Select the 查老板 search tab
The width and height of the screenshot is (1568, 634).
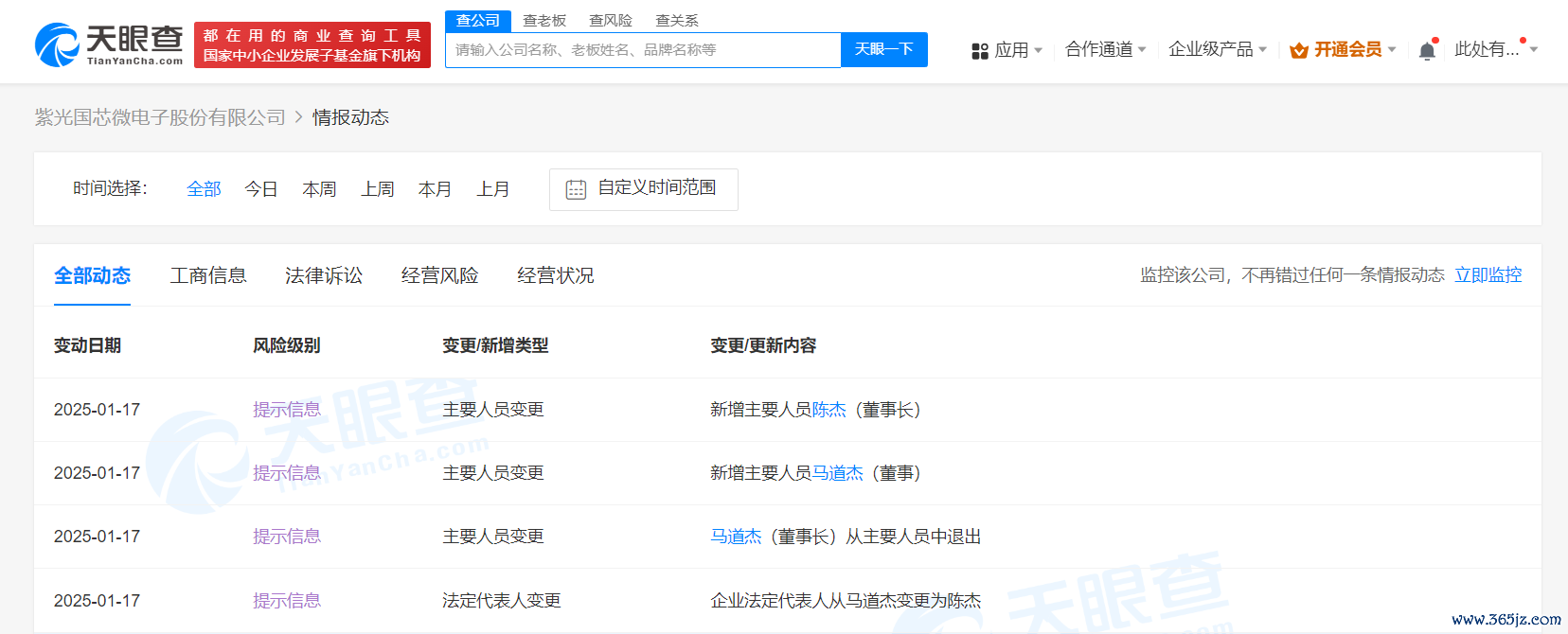(544, 21)
